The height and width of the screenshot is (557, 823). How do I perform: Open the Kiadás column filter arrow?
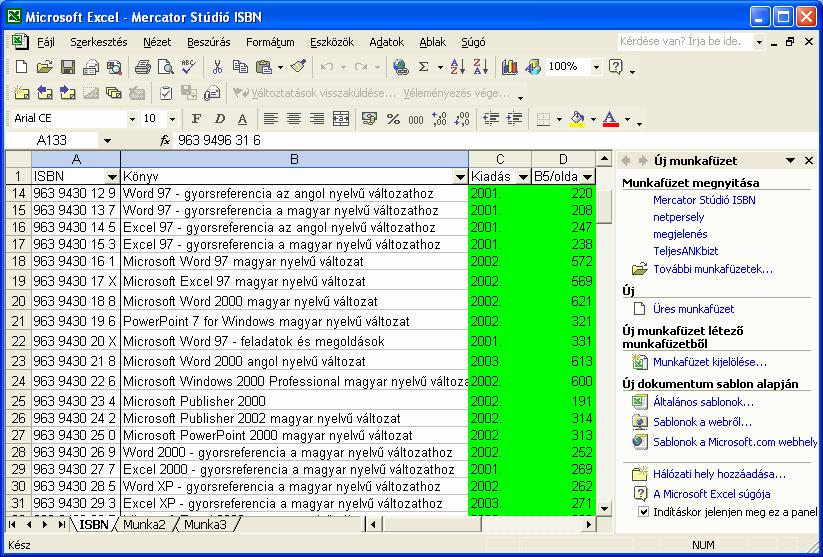523,177
